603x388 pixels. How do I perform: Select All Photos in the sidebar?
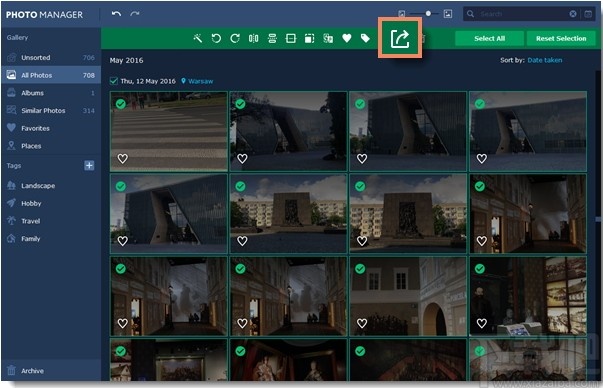(x=51, y=75)
